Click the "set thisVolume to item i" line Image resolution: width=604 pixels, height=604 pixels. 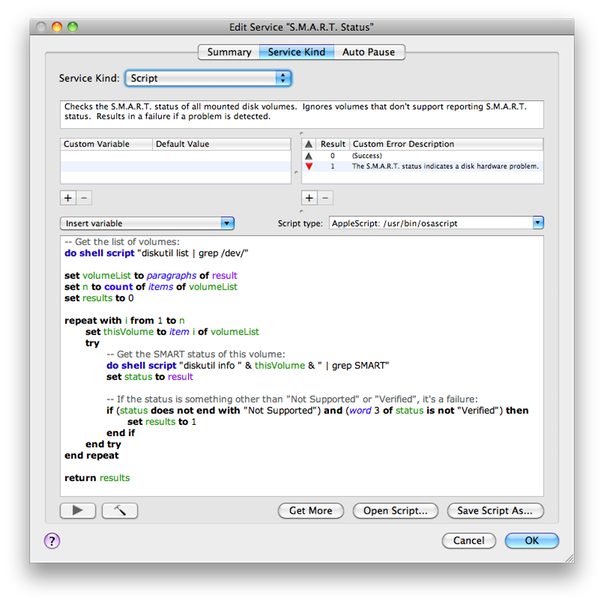coord(172,332)
